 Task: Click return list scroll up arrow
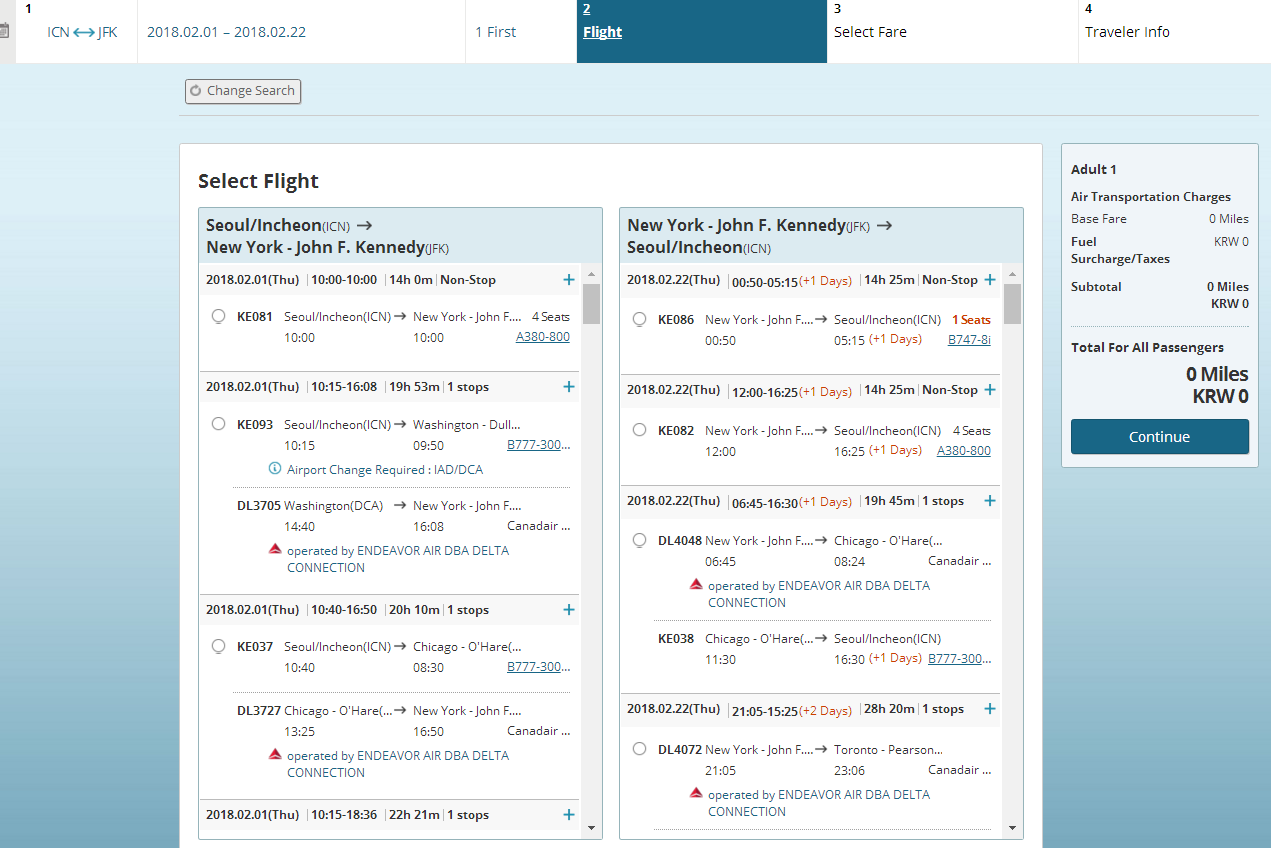1013,273
